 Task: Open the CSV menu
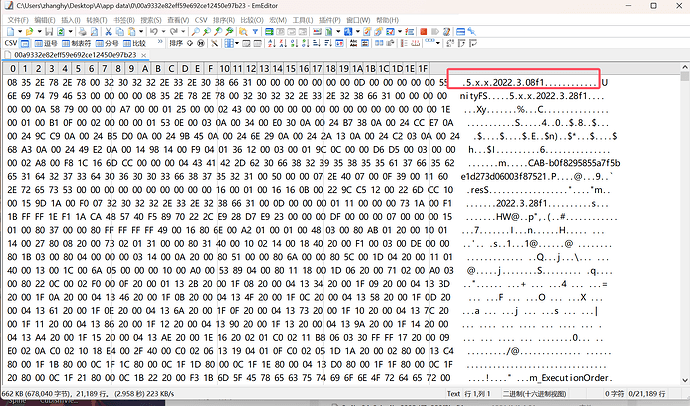[201, 20]
